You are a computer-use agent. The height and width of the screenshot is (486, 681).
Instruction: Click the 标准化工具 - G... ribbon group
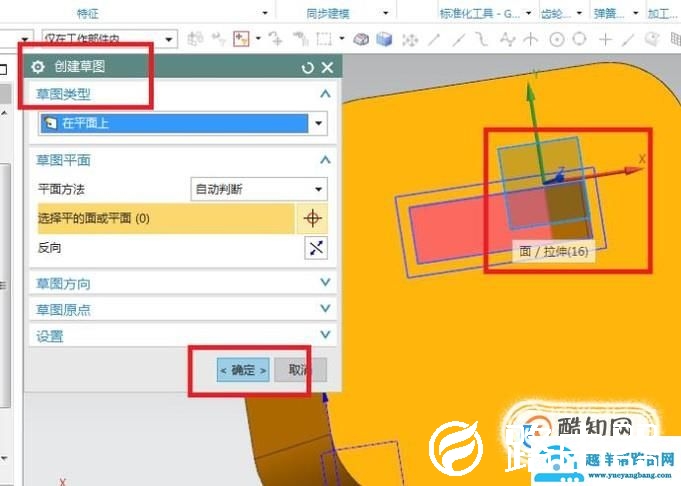[479, 13]
